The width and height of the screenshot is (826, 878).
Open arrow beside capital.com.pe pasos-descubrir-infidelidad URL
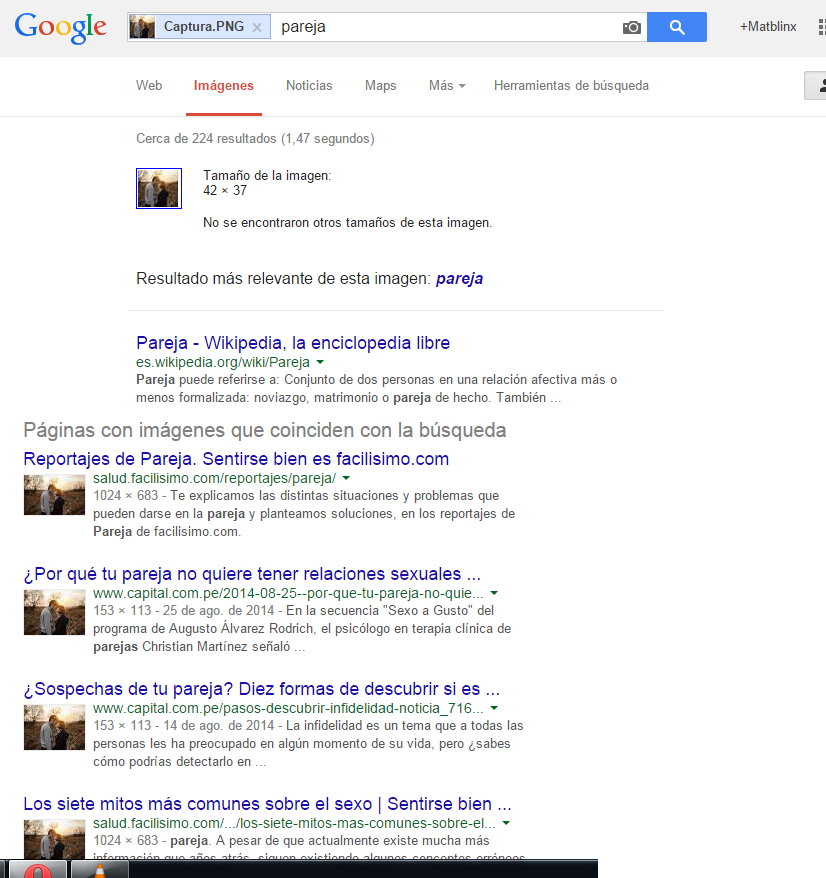coord(493,708)
